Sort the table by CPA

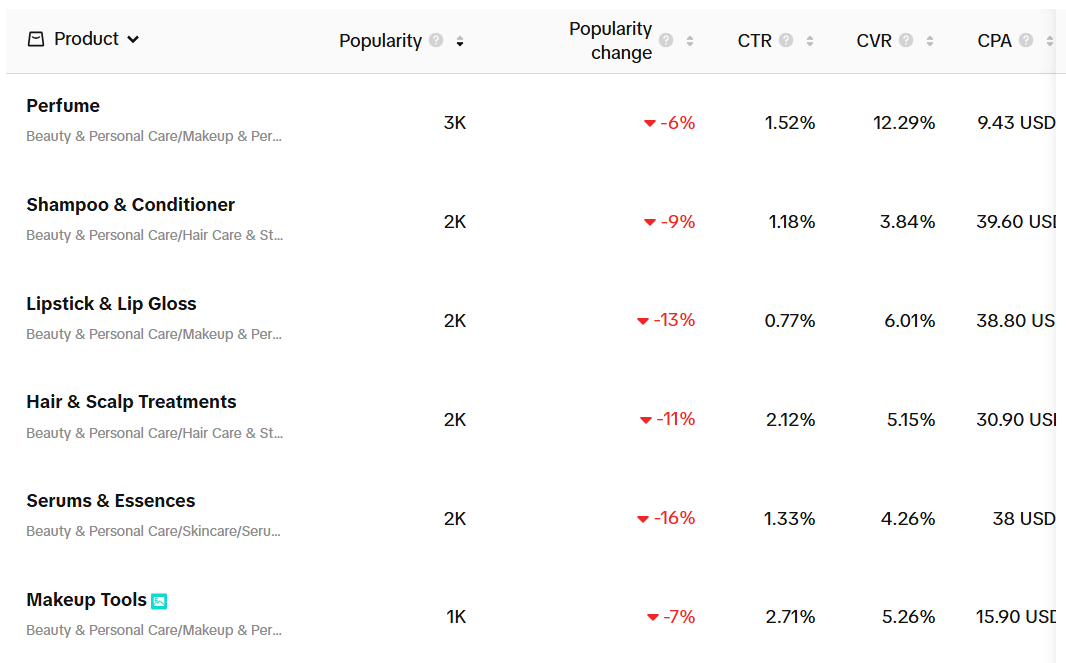point(1049,41)
